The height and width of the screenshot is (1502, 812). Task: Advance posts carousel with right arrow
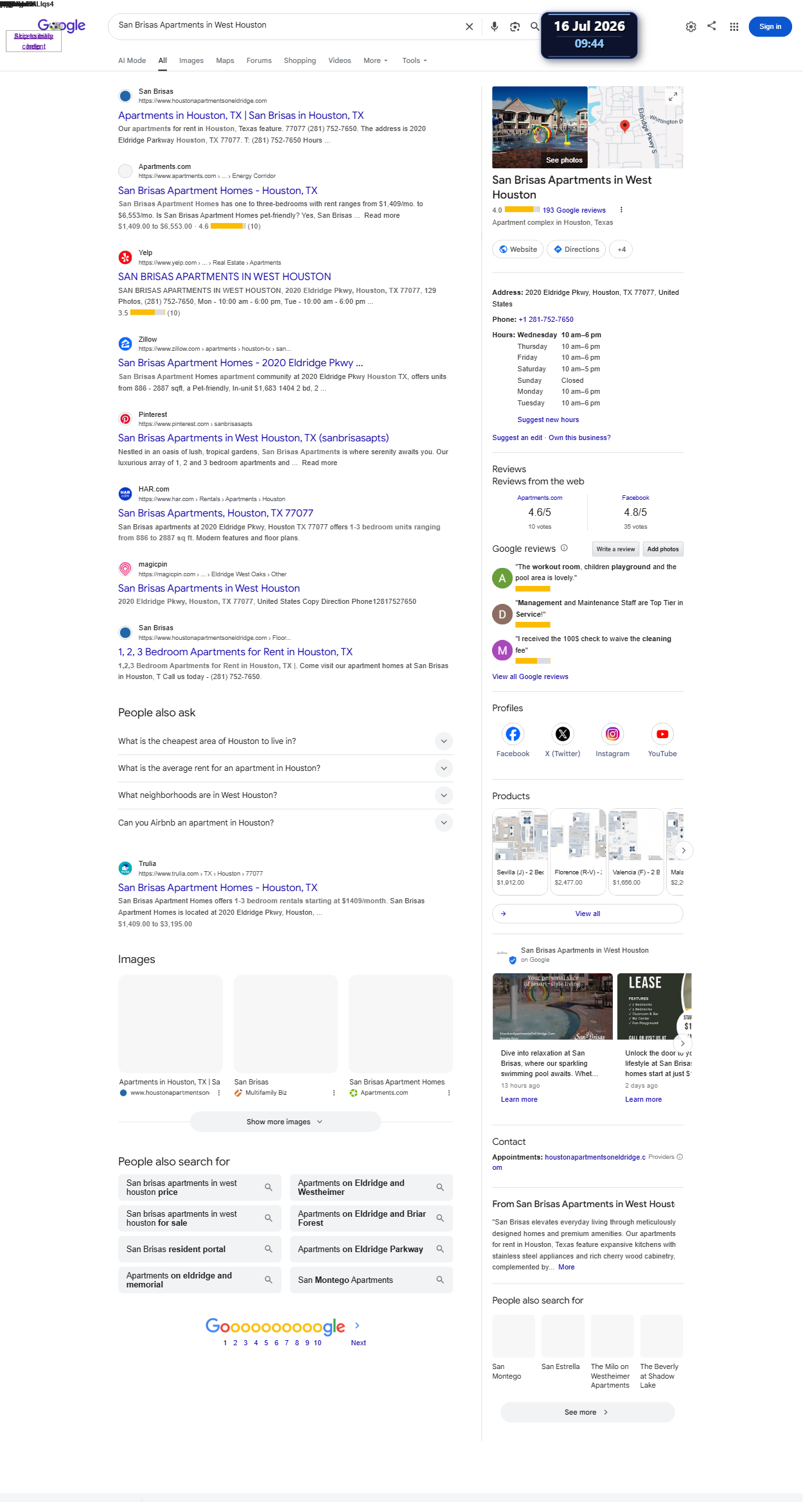tap(682, 1043)
